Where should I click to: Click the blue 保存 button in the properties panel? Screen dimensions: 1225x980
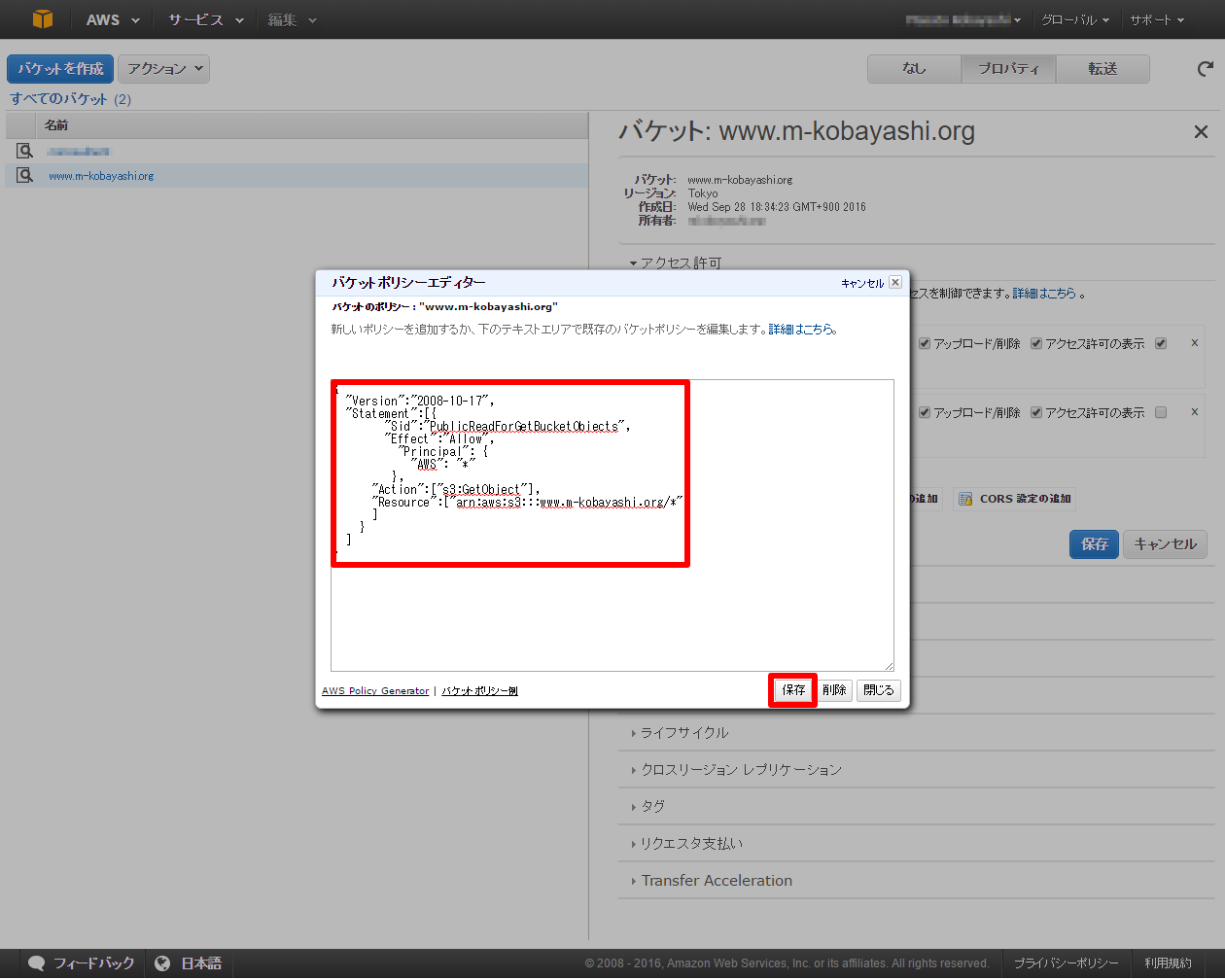pyautogui.click(x=1095, y=543)
